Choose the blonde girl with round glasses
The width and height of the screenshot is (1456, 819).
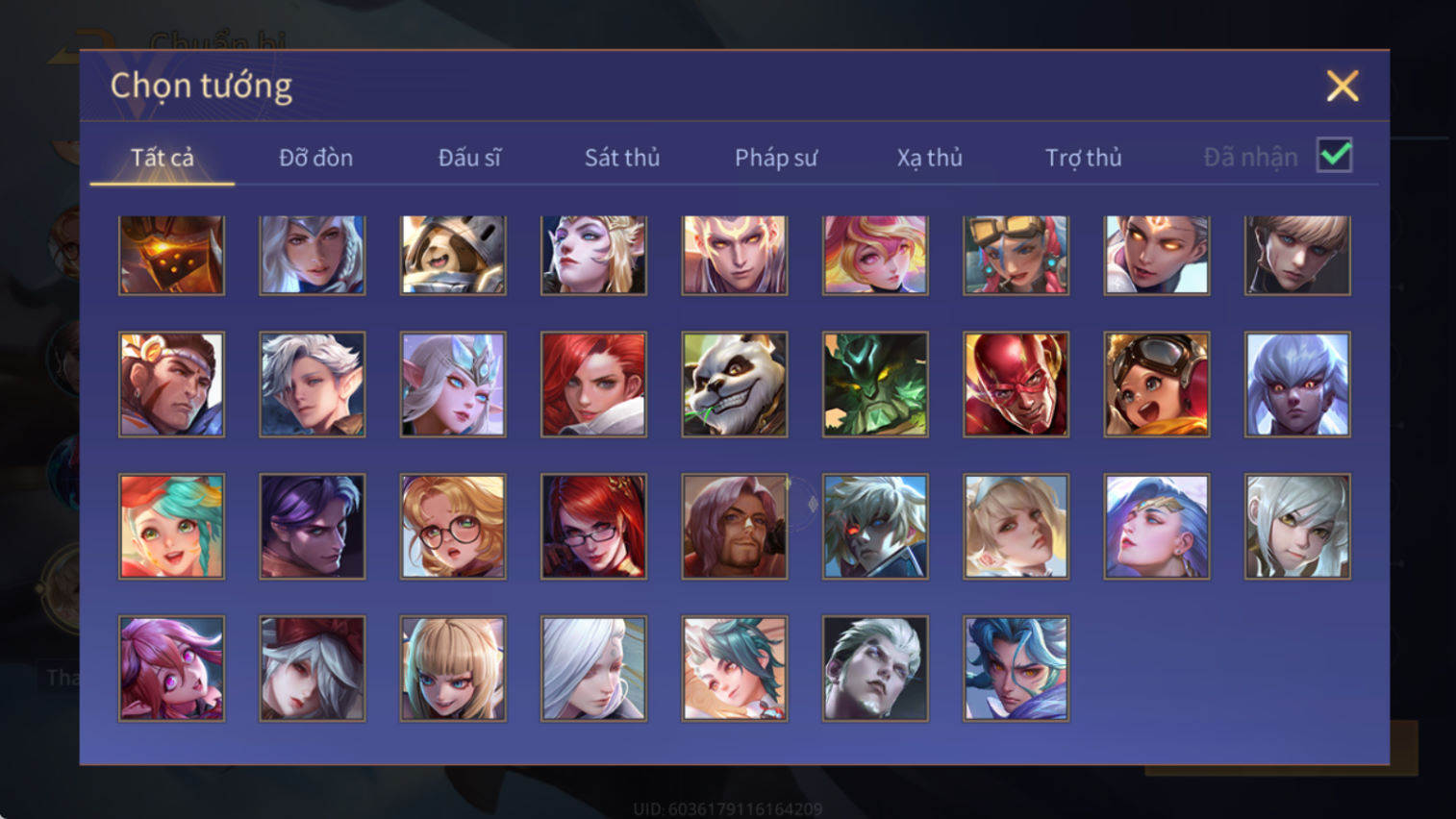pyautogui.click(x=453, y=527)
